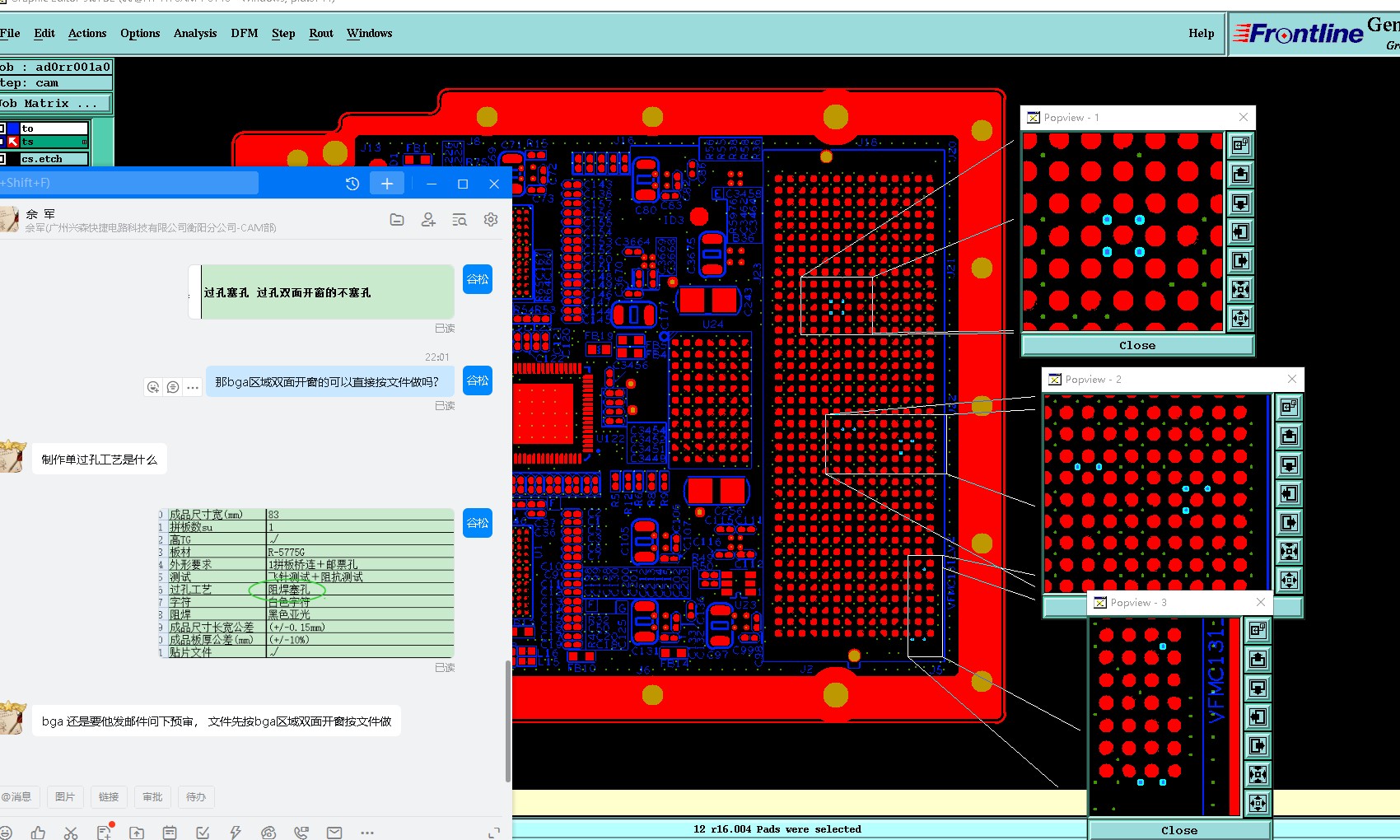Select the 'ts' layer row
The image size is (1400, 840).
54,142
